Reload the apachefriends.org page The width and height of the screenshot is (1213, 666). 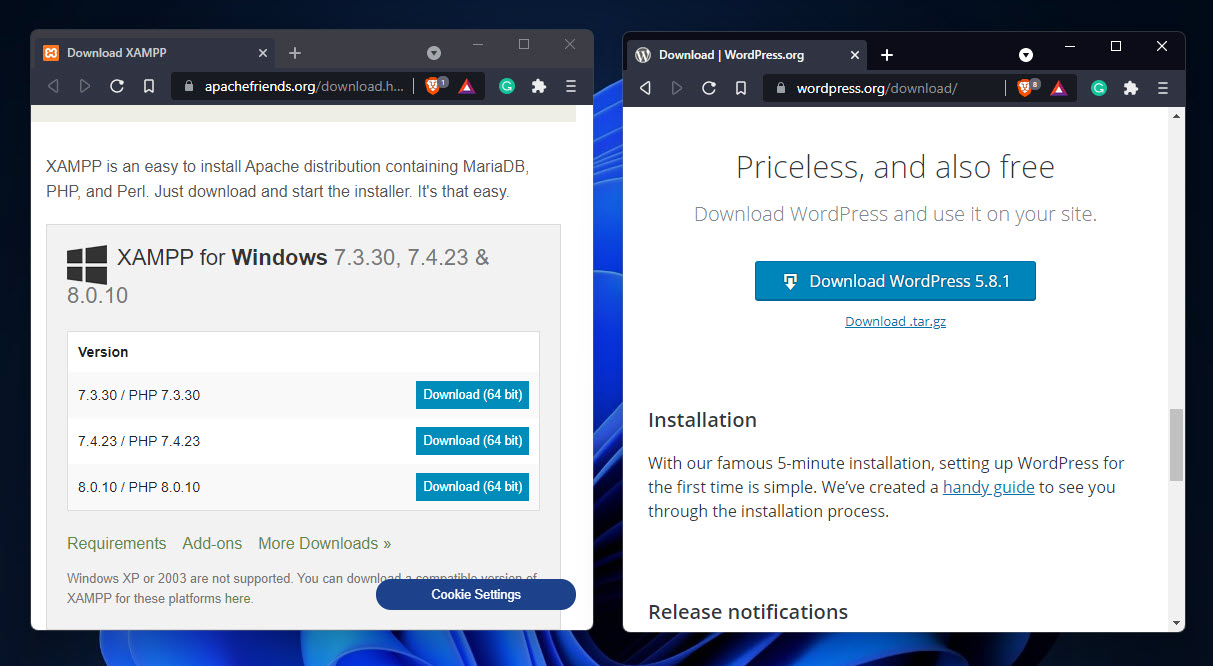117,87
